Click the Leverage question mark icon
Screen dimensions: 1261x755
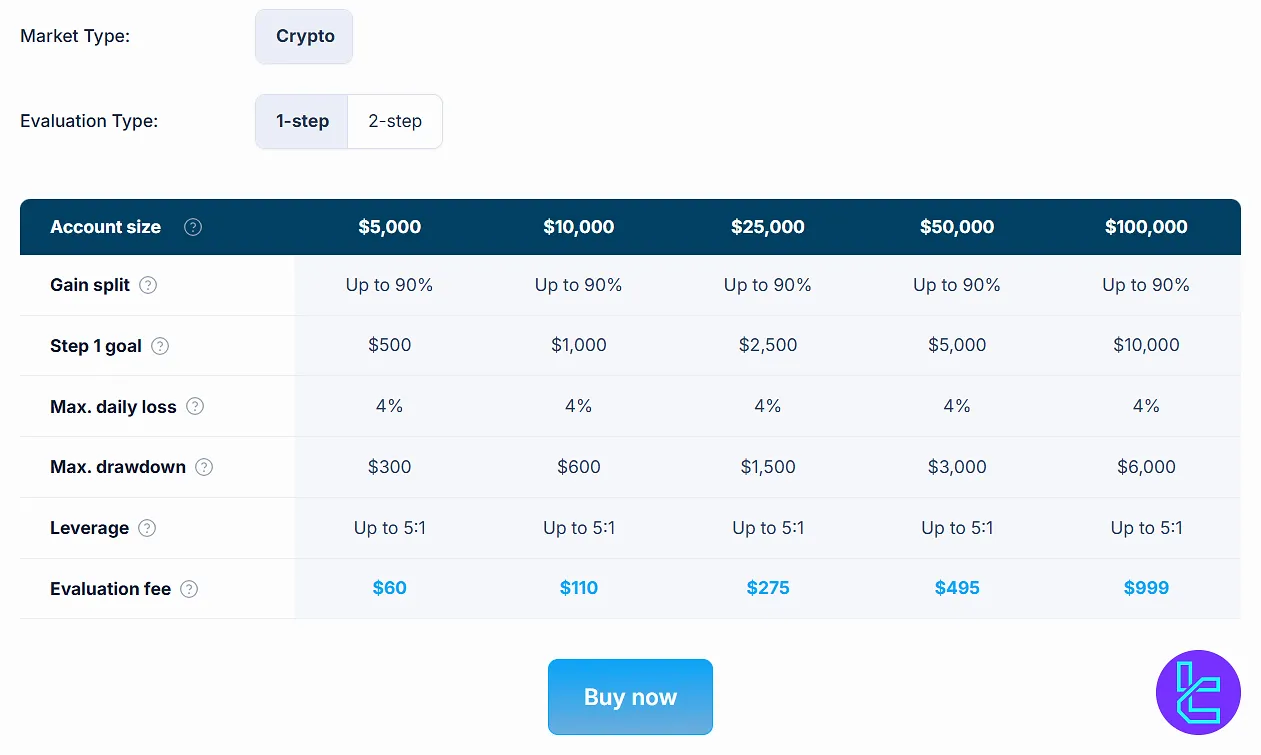[x=147, y=528]
